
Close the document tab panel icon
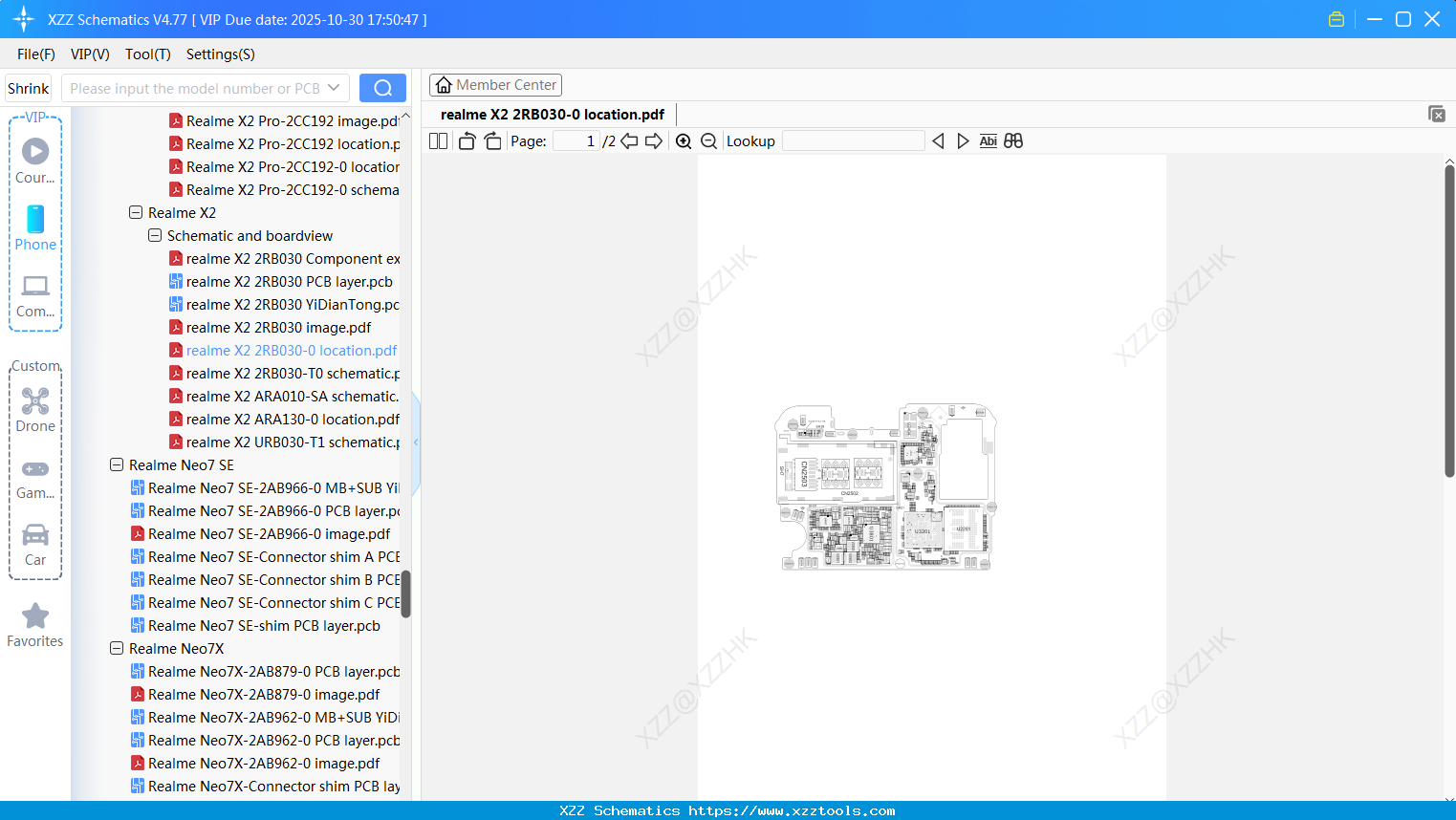[1437, 114]
